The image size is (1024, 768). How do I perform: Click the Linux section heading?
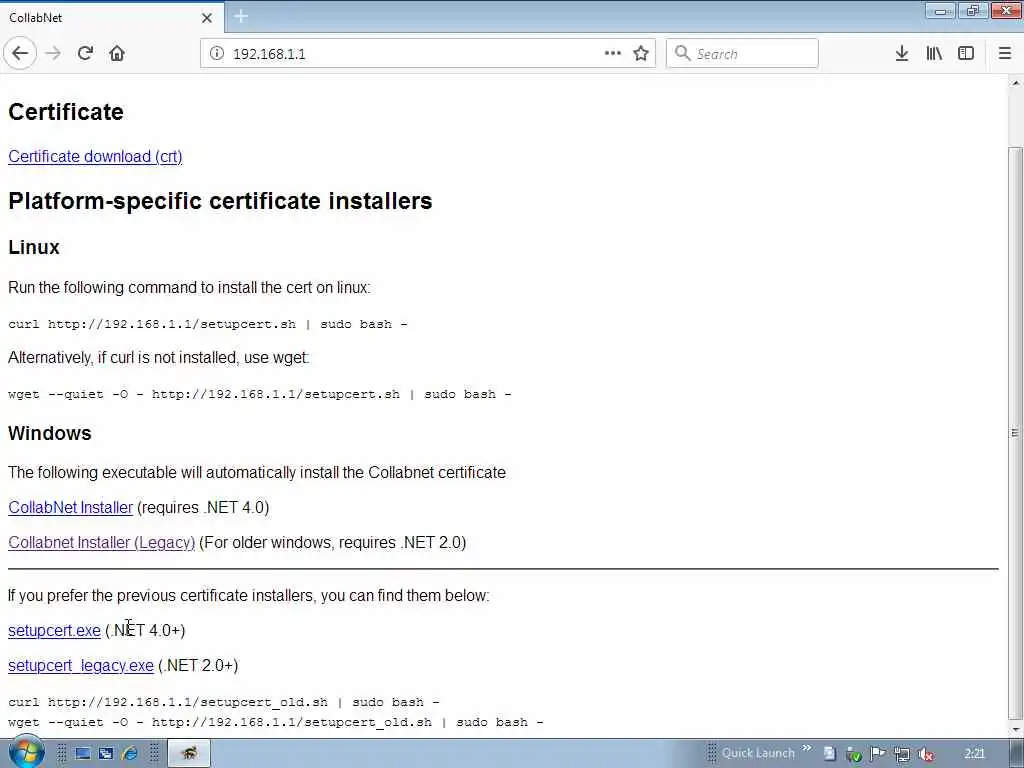34,248
